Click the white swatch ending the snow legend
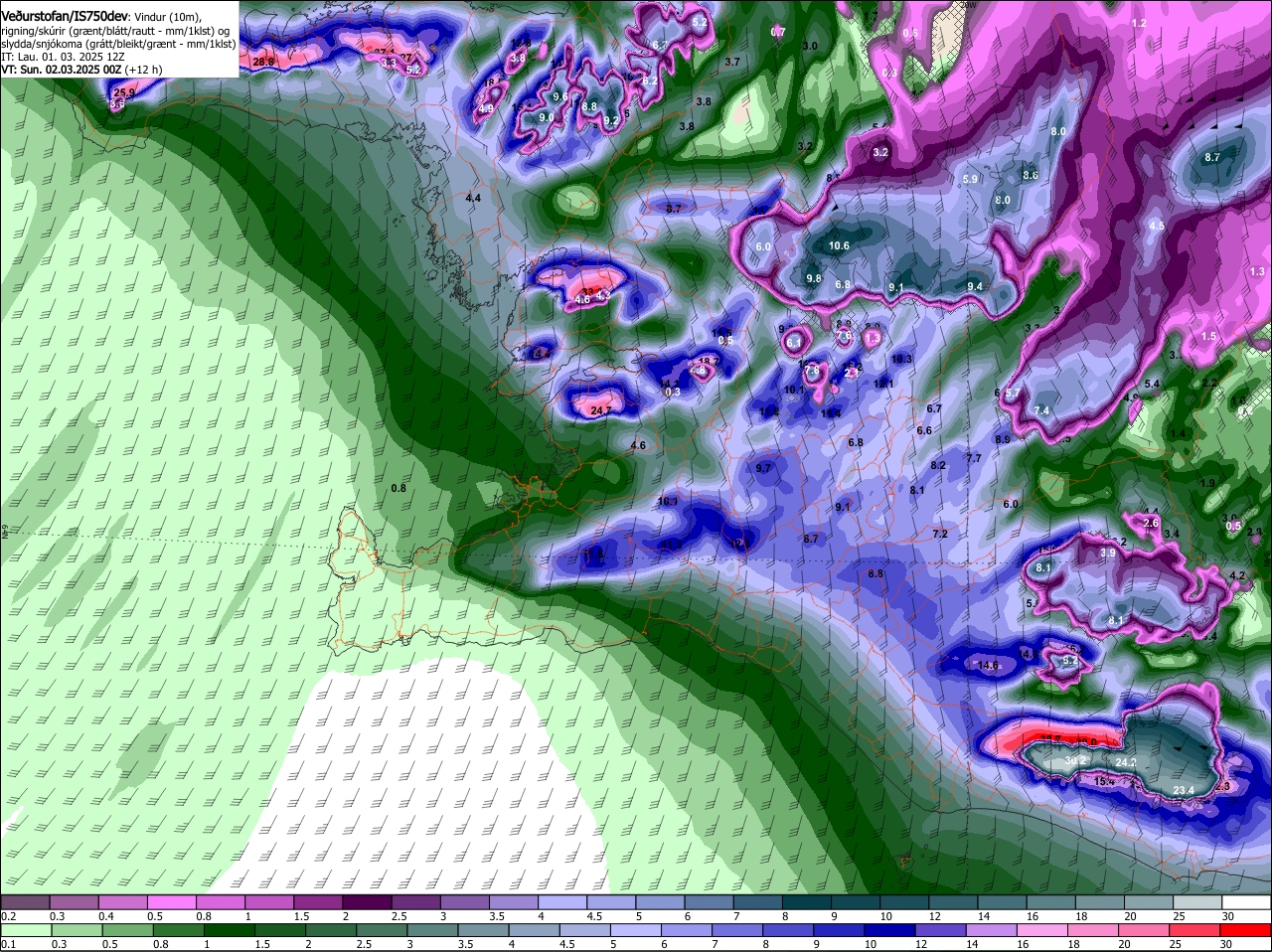The image size is (1272, 952). coord(1247,902)
